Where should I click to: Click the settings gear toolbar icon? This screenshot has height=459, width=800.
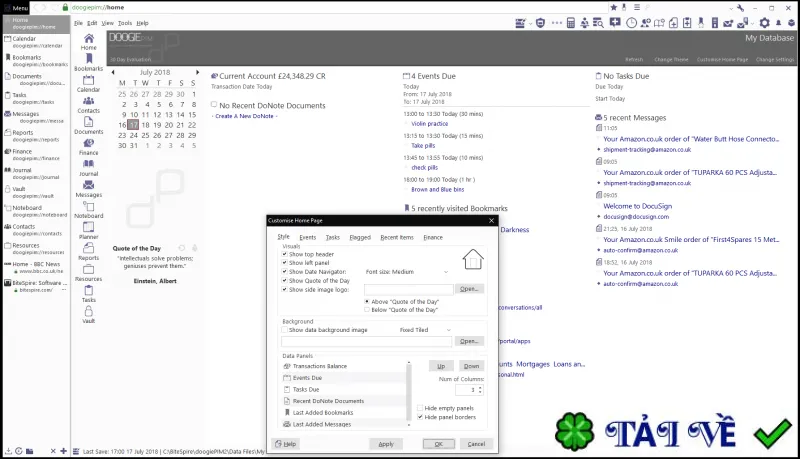764,22
